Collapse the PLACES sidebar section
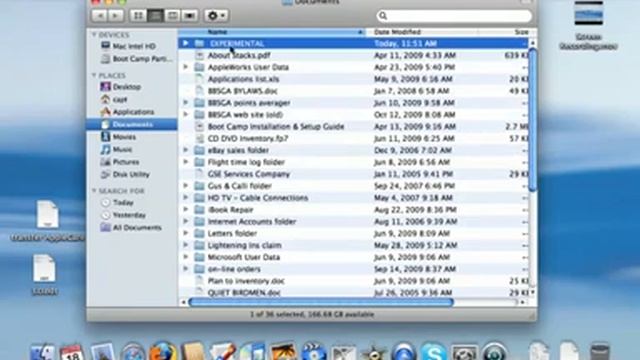The width and height of the screenshot is (640, 360). pyautogui.click(x=94, y=76)
